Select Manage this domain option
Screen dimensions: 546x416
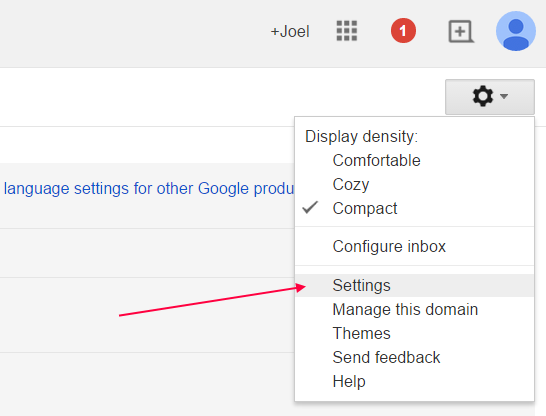(405, 309)
